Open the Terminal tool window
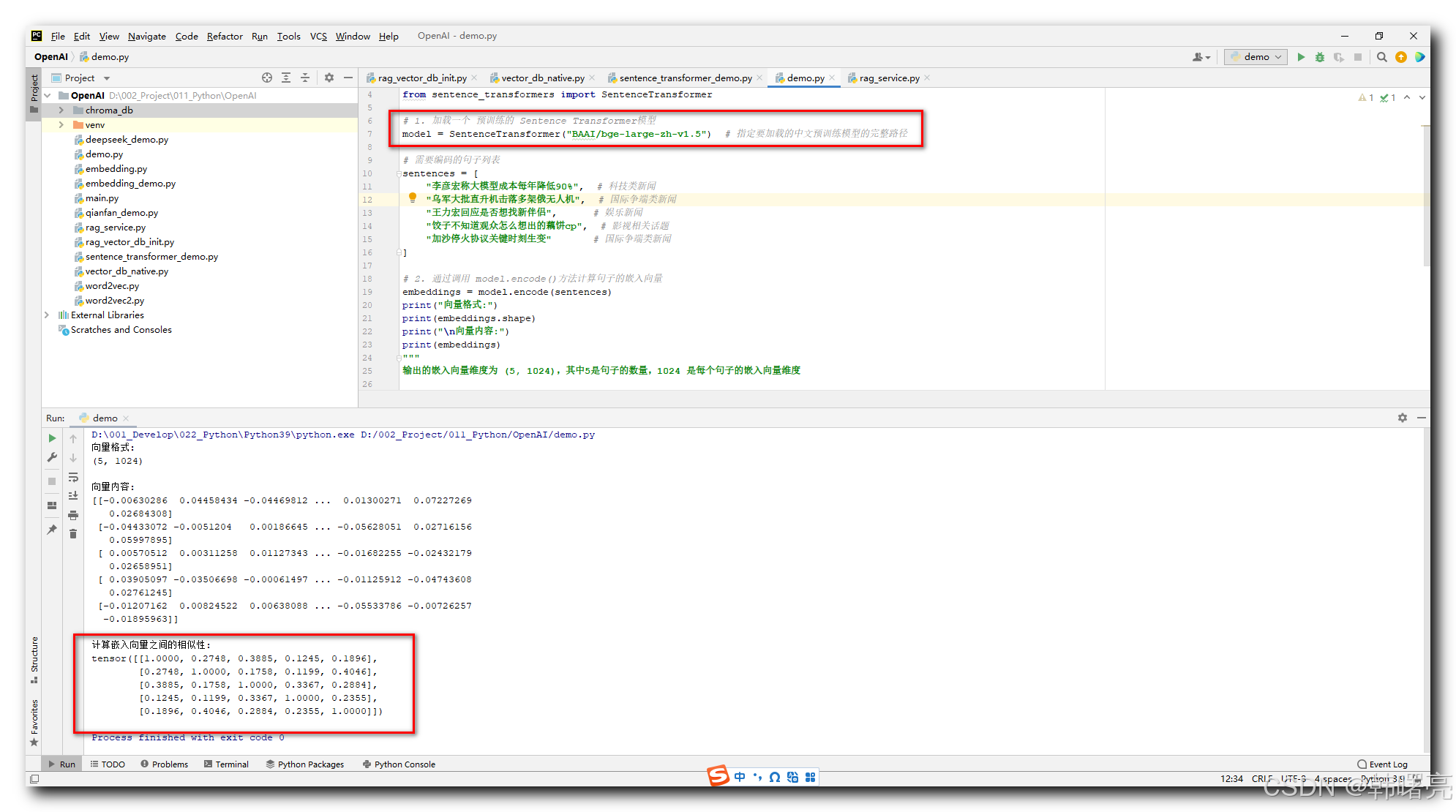 tap(226, 764)
